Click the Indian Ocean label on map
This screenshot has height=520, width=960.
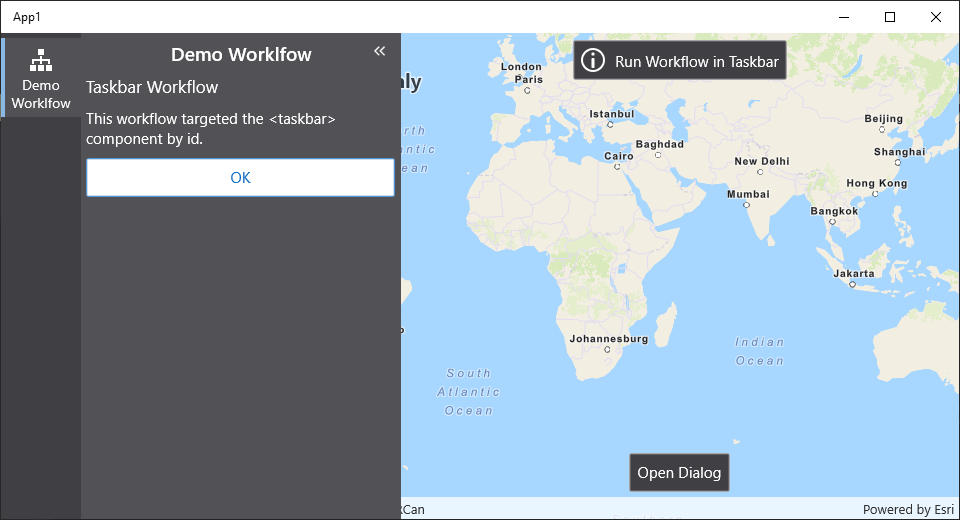coord(760,351)
